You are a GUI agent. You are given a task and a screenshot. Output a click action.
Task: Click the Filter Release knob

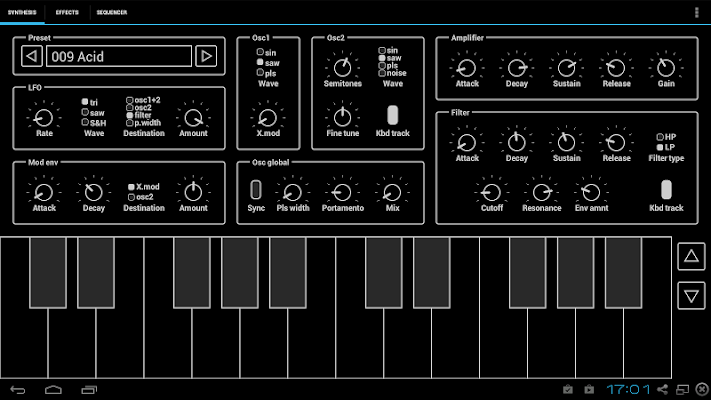[x=616, y=143]
